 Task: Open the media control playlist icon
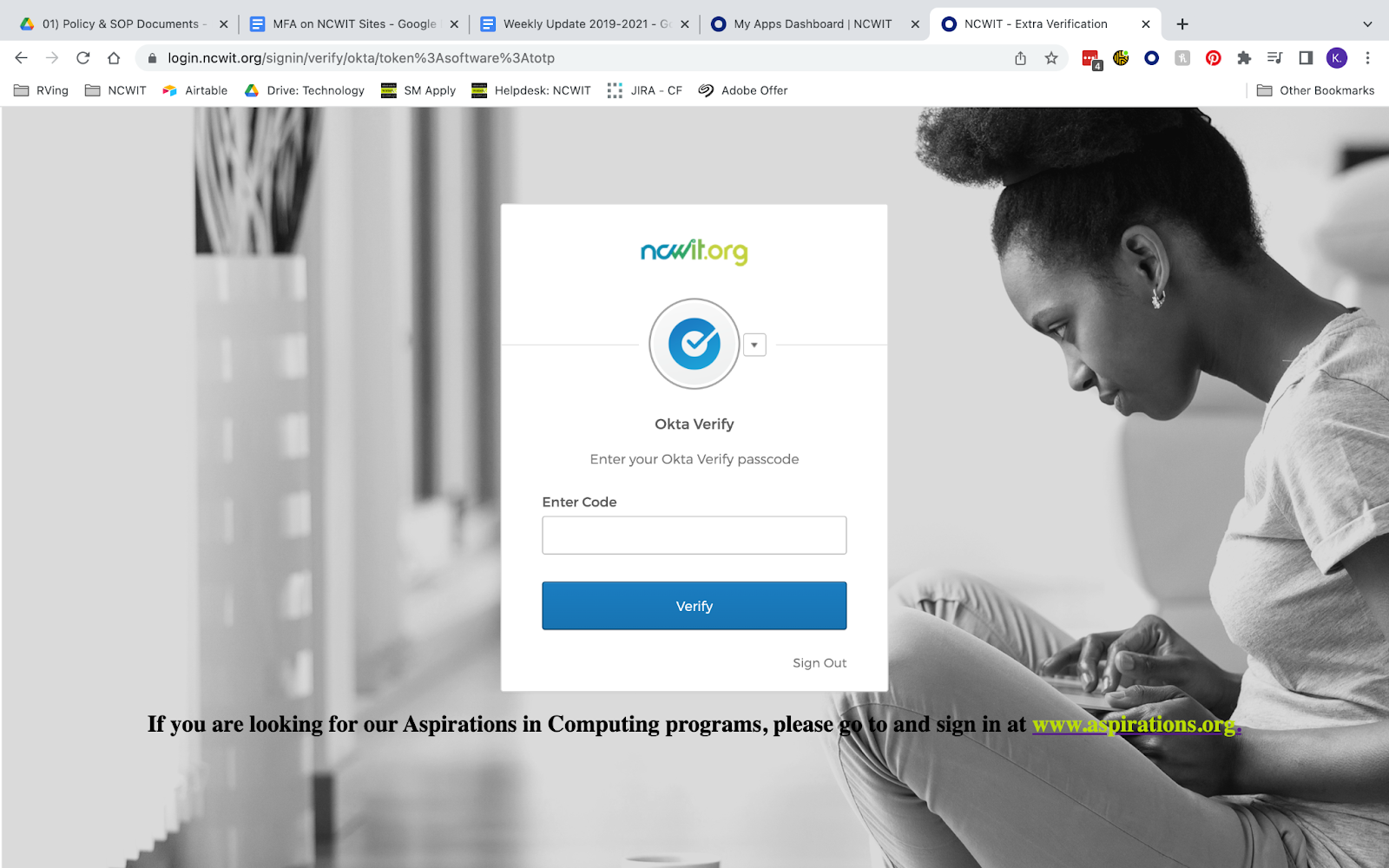1274,58
